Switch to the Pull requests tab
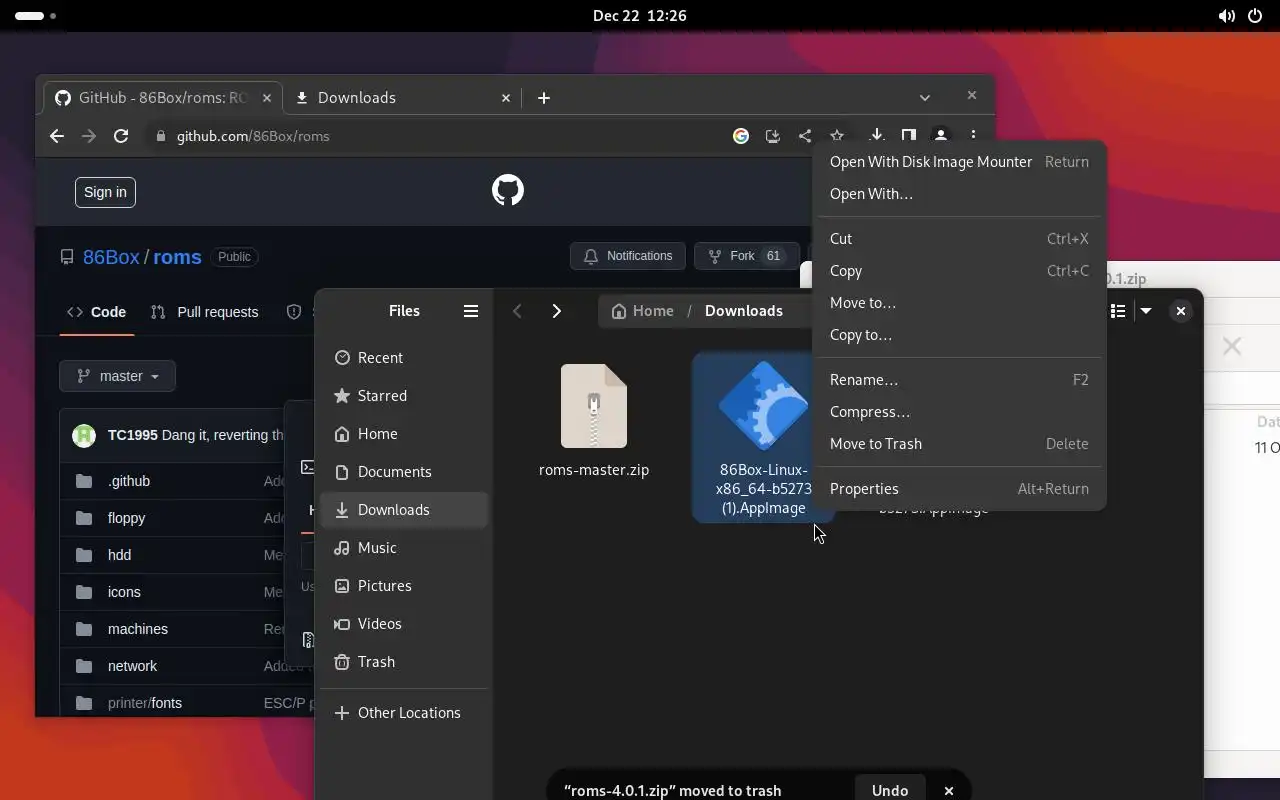This screenshot has height=800, width=1280. tap(204, 312)
